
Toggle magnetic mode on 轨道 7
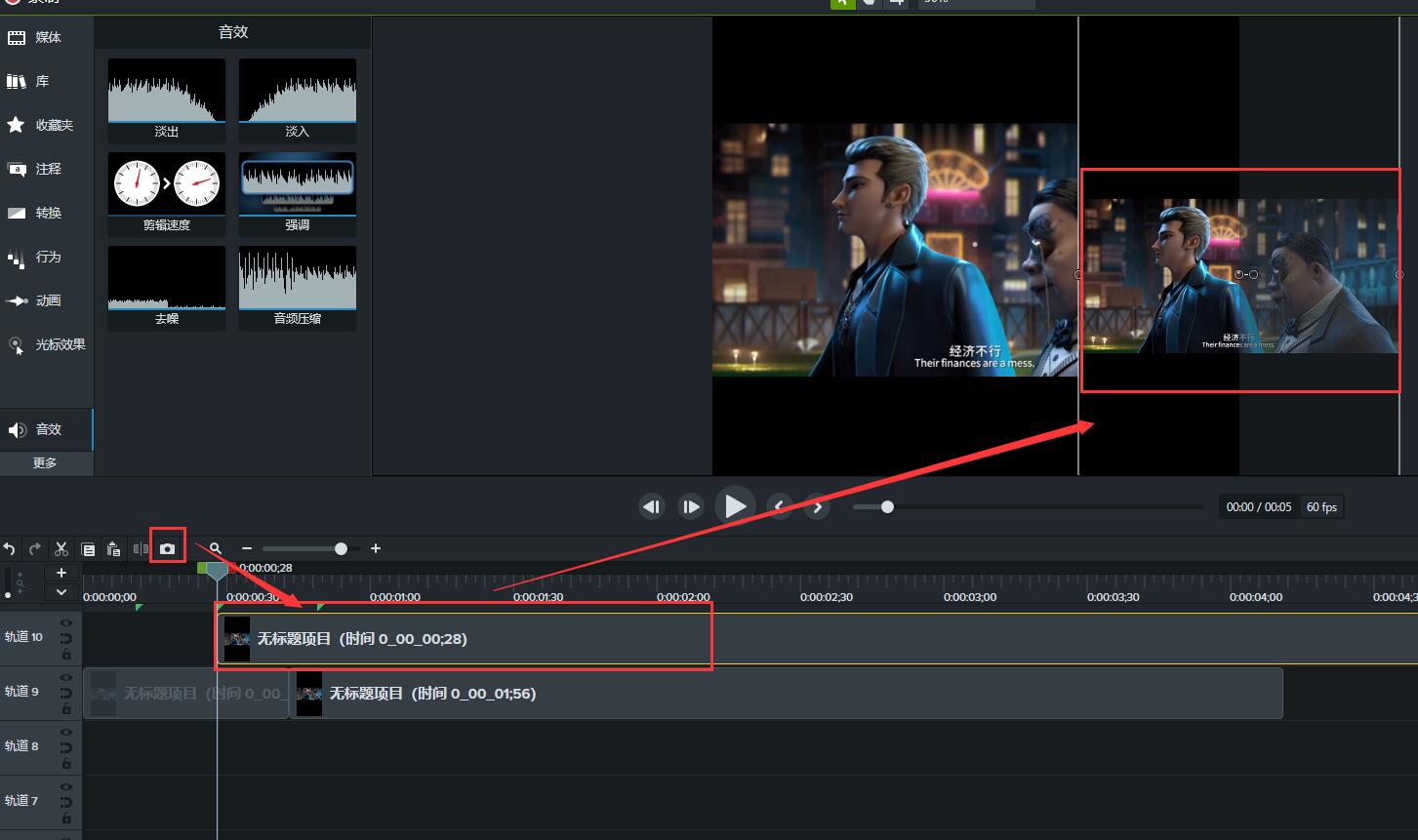click(x=66, y=802)
